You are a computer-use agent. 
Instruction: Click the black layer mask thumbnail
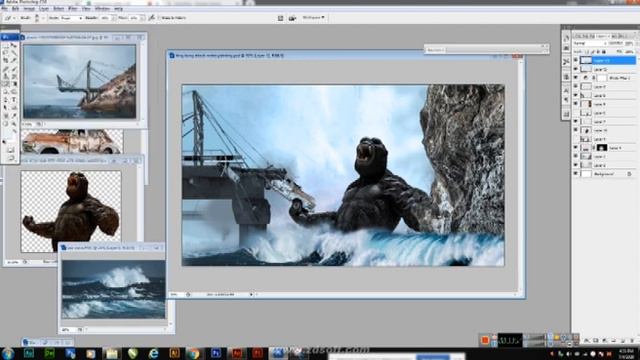602,148
